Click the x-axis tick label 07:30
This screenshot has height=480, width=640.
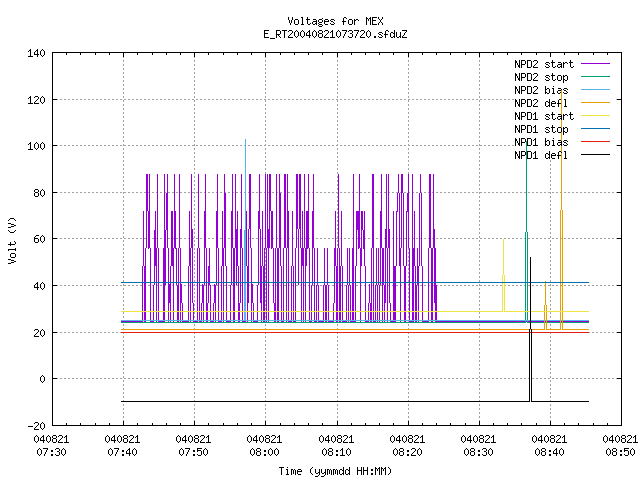pos(51,452)
